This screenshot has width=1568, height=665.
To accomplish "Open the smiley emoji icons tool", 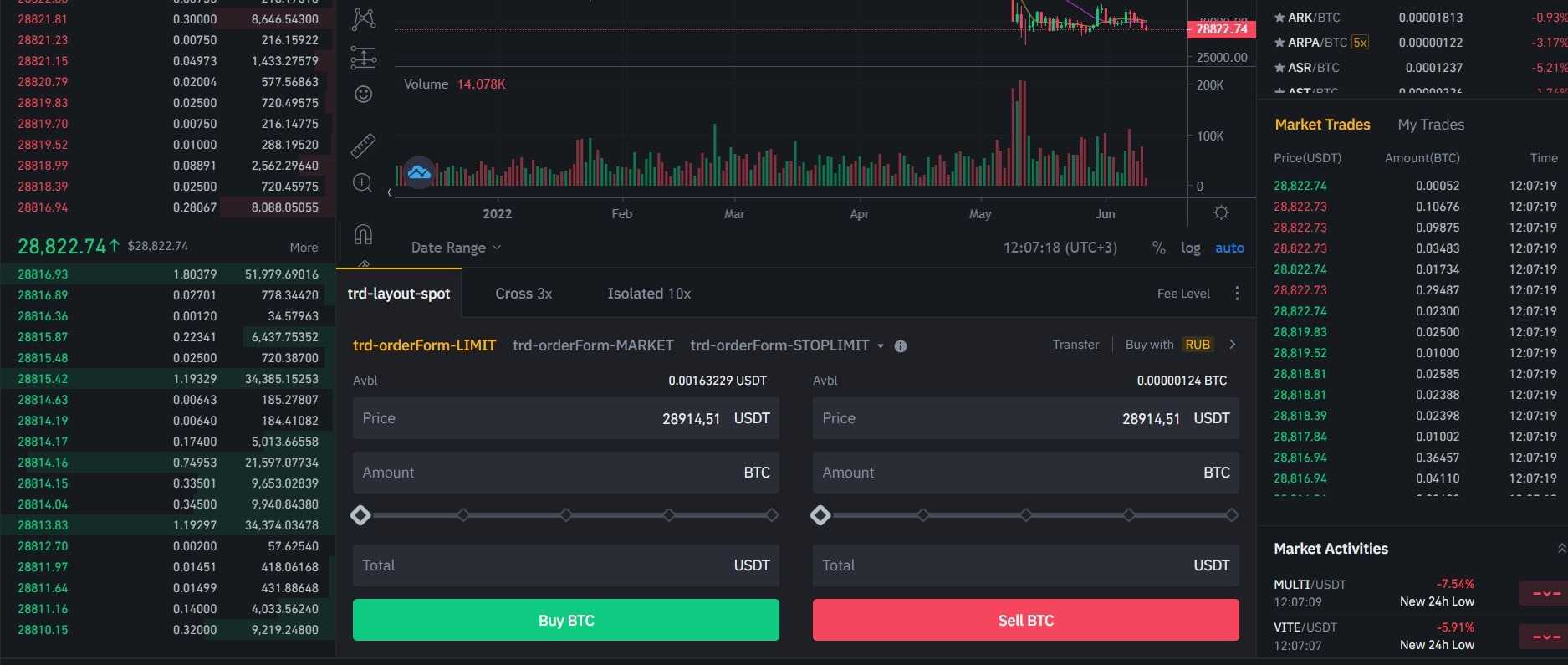I will pyautogui.click(x=364, y=95).
